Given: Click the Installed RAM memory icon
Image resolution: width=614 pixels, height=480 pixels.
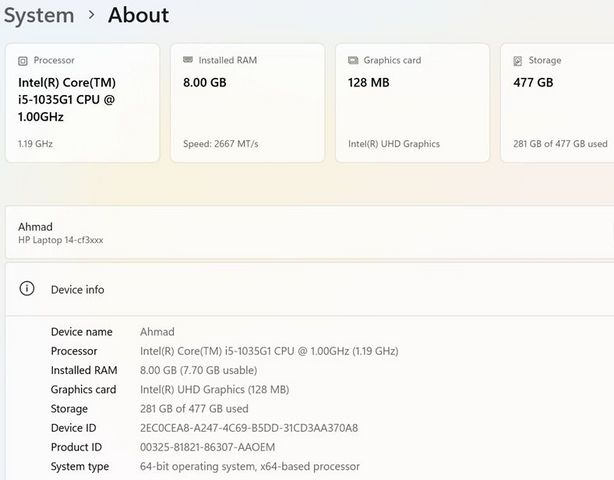Looking at the screenshot, I should point(188,60).
